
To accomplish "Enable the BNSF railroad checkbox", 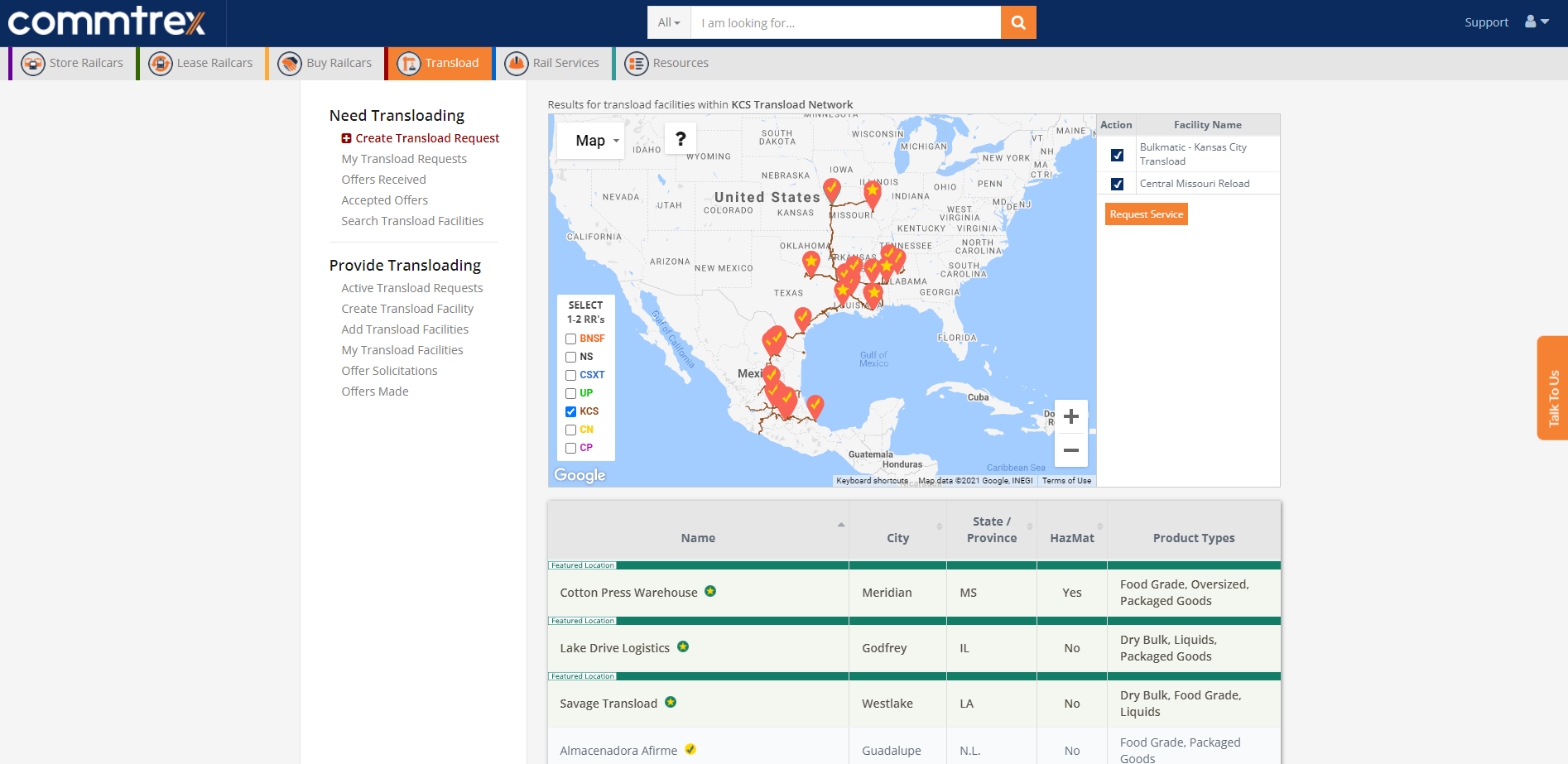I will (570, 339).
